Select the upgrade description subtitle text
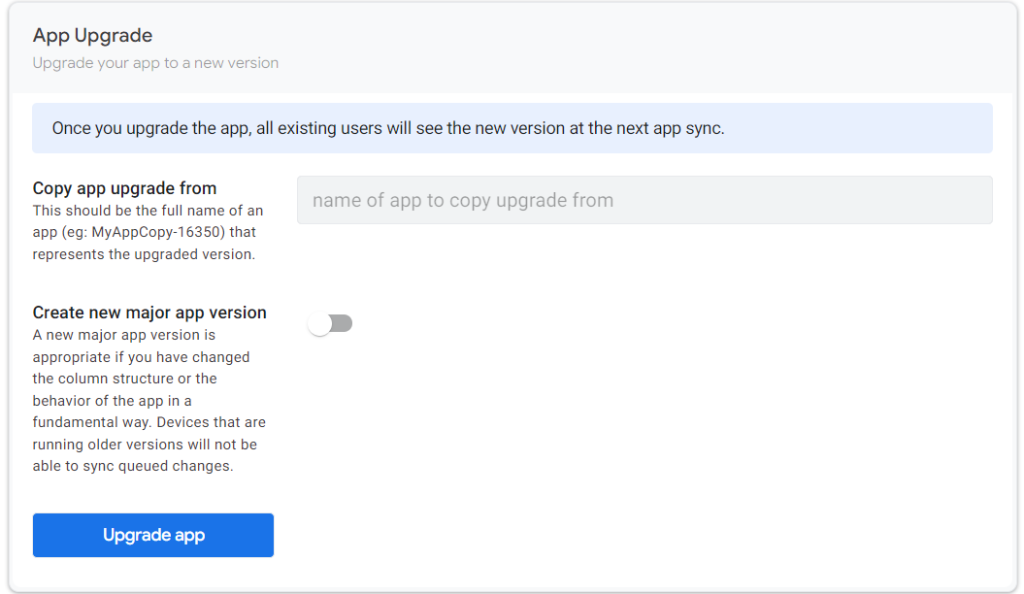Image resolution: width=1024 pixels, height=594 pixels. 155,62
